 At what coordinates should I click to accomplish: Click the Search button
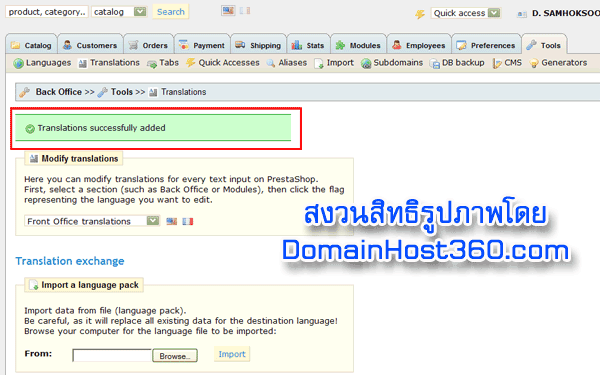[x=171, y=12]
